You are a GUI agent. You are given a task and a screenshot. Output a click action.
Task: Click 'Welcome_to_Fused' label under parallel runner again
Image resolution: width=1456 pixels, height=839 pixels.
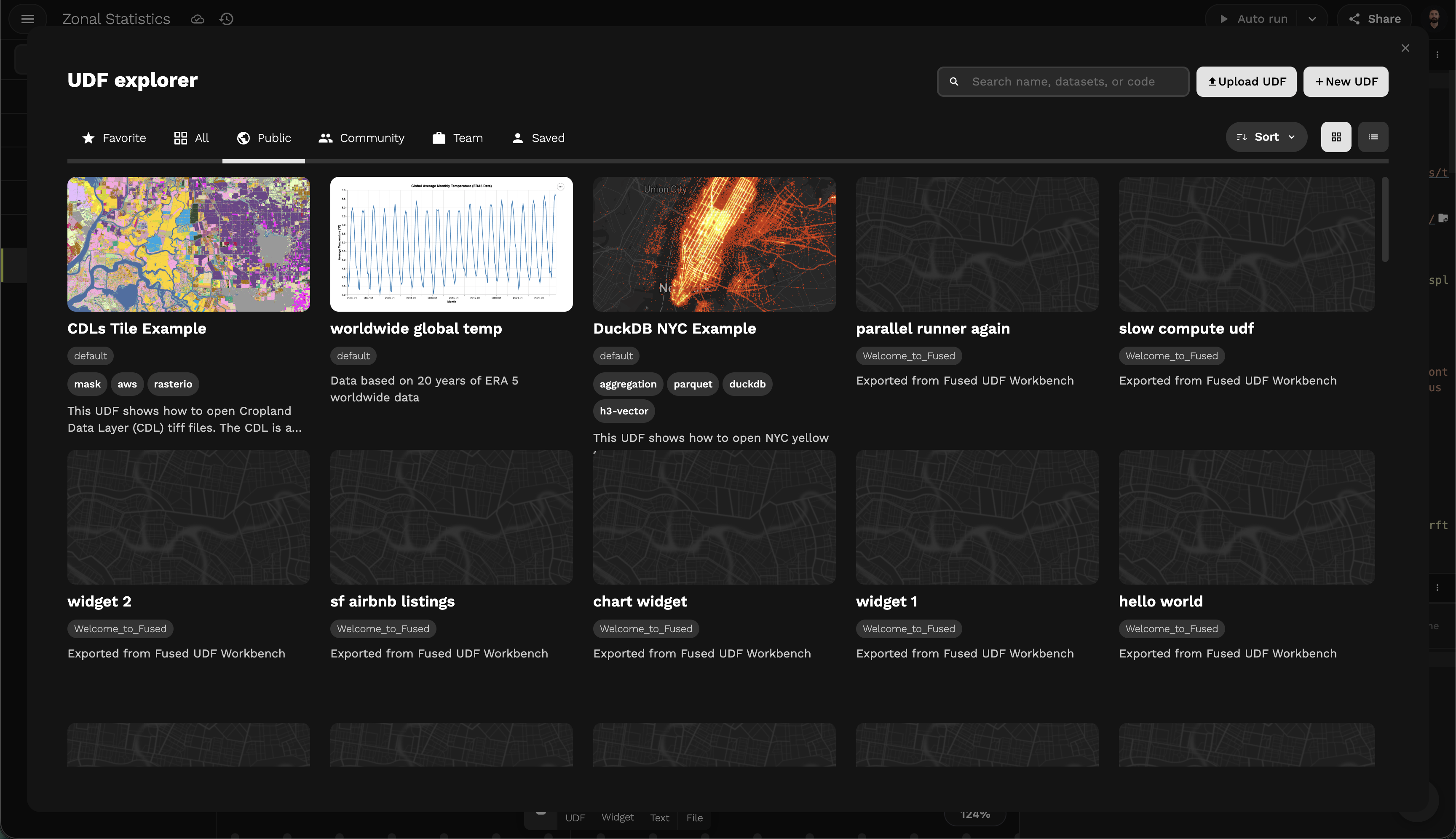[909, 356]
